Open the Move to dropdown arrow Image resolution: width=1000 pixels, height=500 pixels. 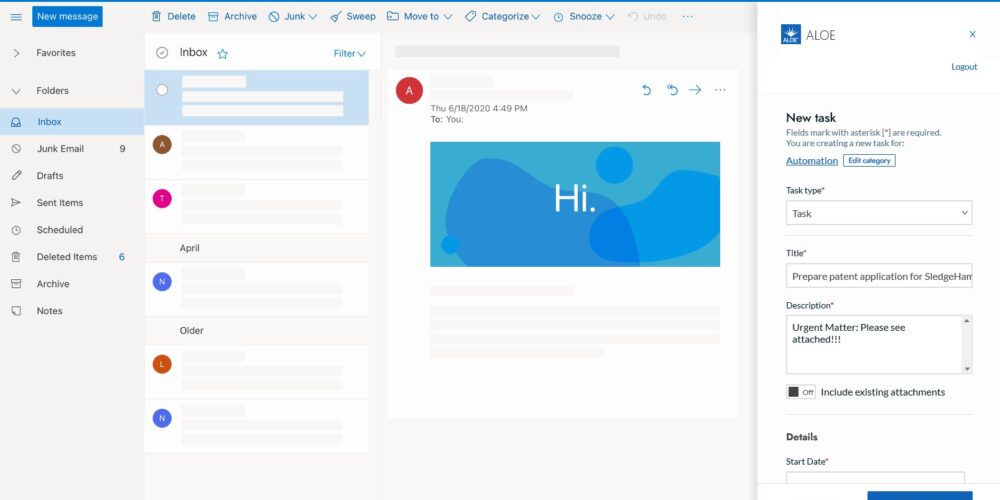[448, 17]
